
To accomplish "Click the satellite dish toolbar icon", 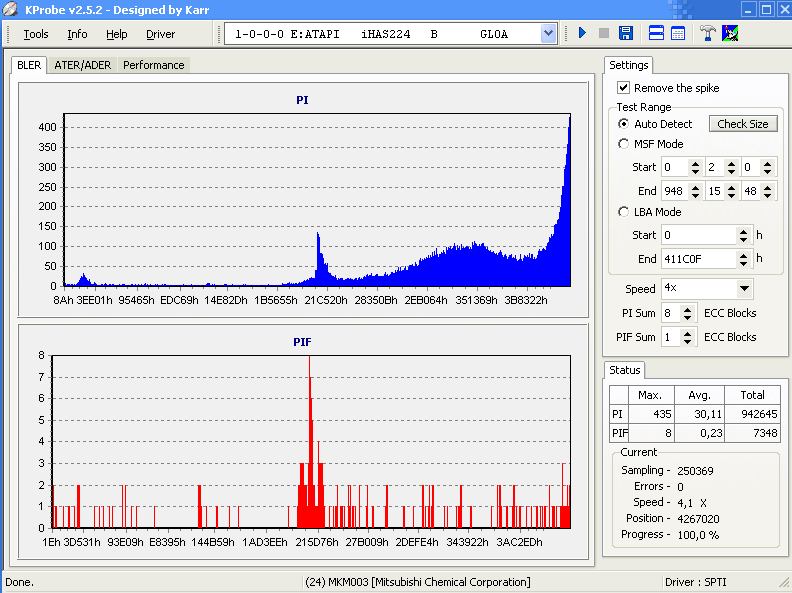I will tap(731, 33).
